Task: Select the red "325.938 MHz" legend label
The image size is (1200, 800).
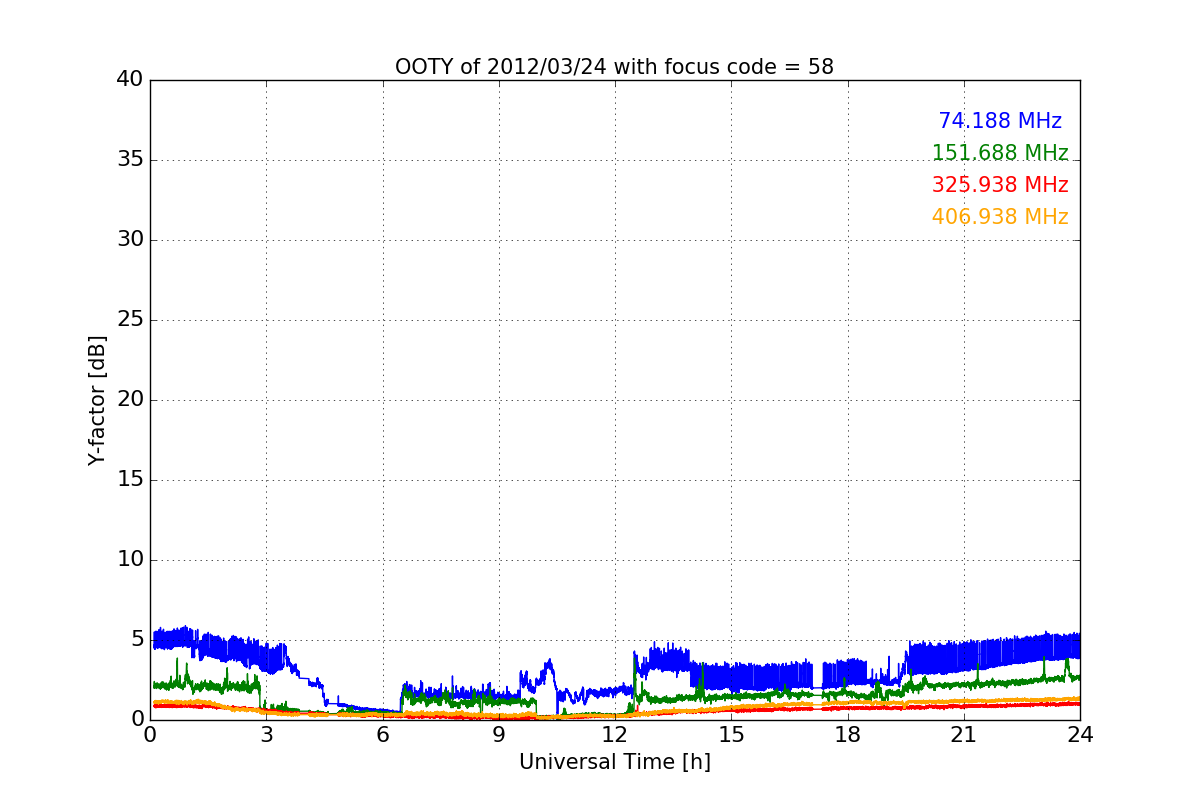Action: [x=1000, y=185]
